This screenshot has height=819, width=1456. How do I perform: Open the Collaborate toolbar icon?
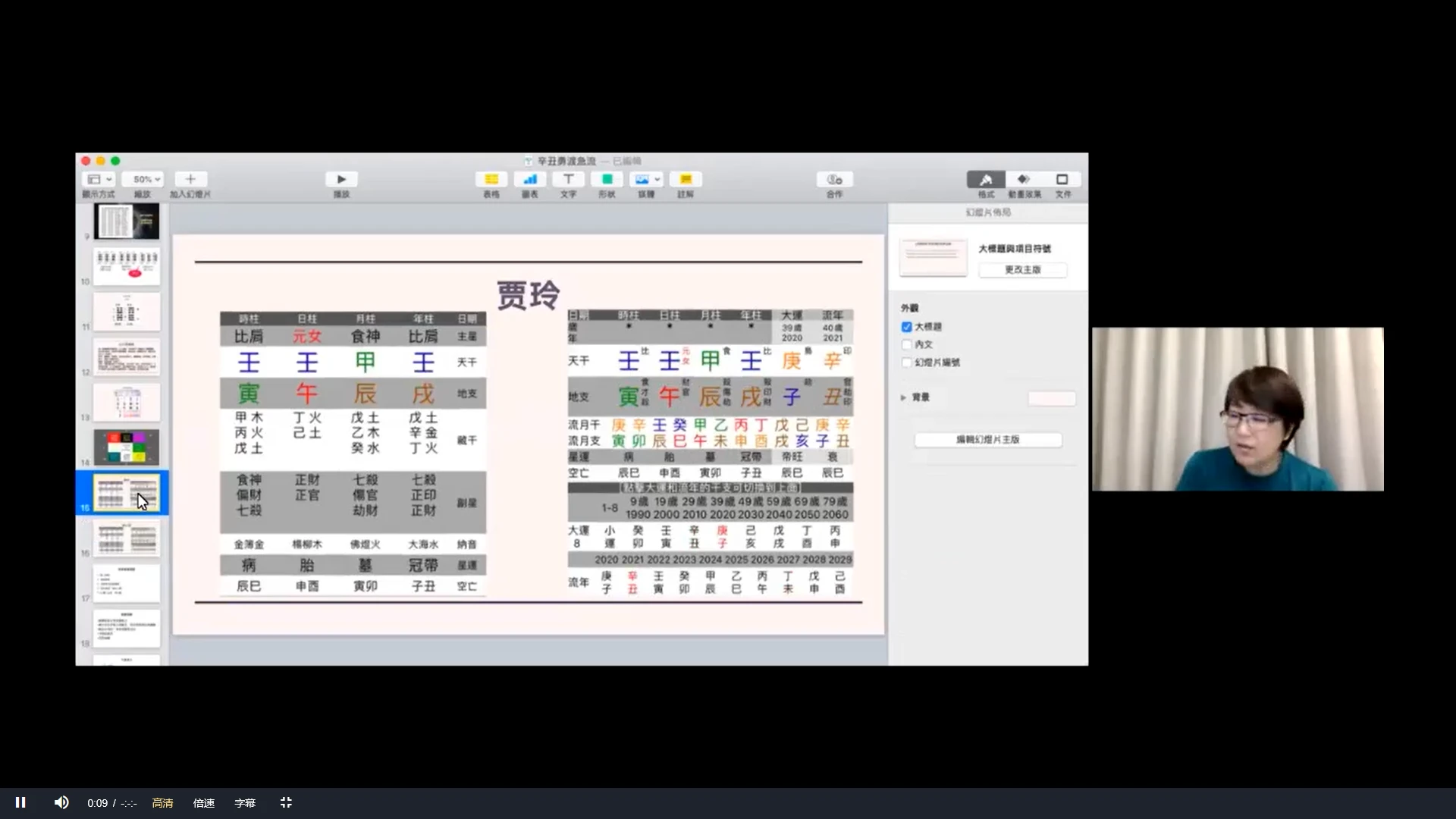[x=834, y=180]
